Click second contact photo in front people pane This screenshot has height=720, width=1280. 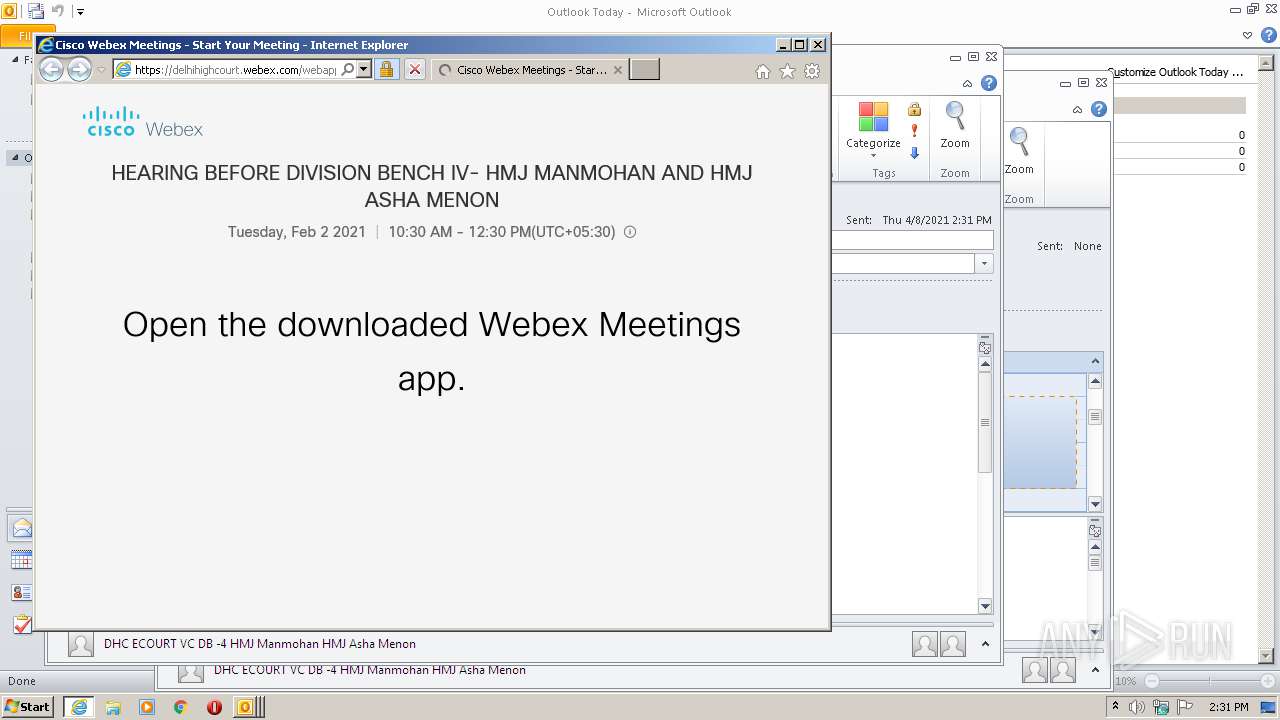click(953, 644)
